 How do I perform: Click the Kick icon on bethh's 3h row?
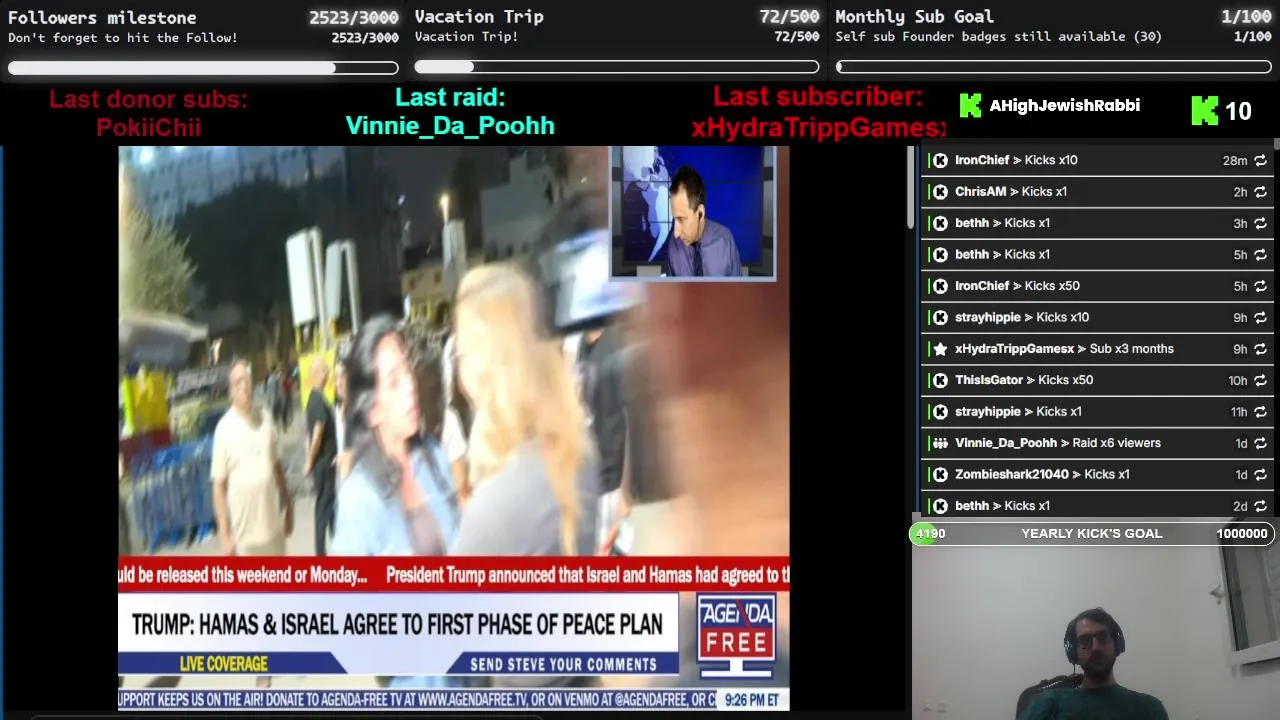tap(940, 223)
